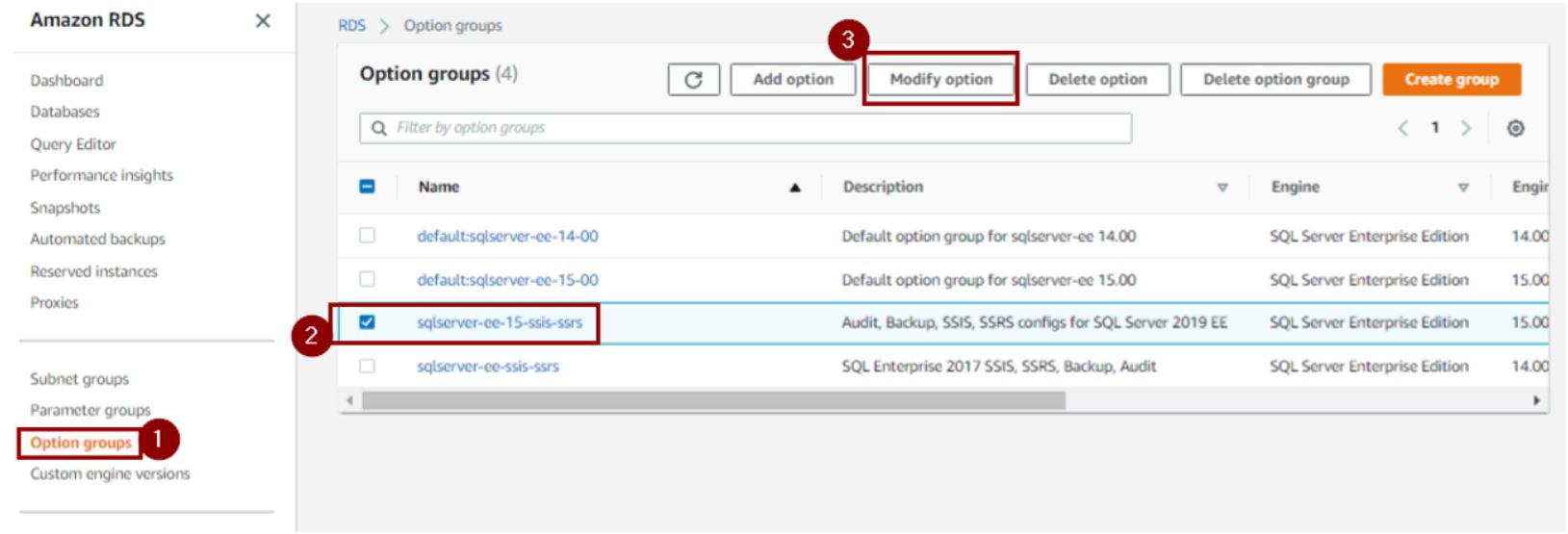Open table preferences gear icon
1568x534 pixels.
point(1515,128)
